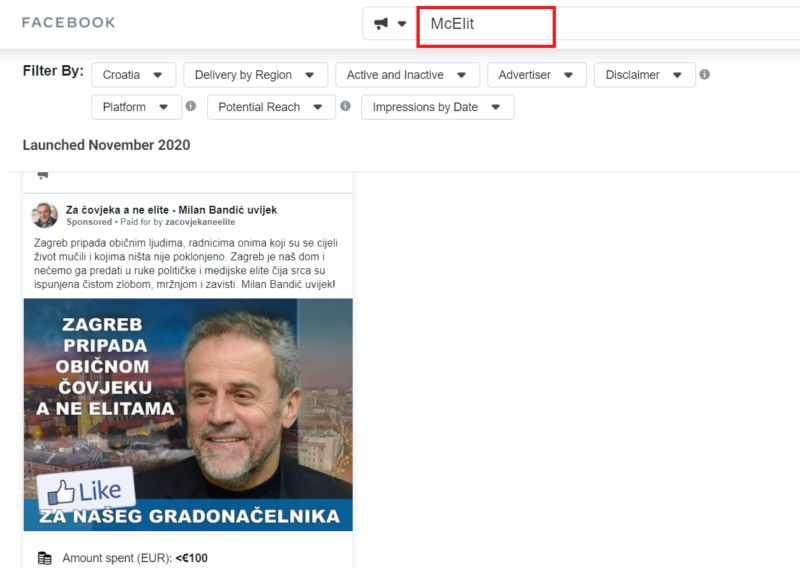Viewport: 800px width, 568px height.
Task: Click the small megaphone icon above the ad
Action: [x=43, y=175]
